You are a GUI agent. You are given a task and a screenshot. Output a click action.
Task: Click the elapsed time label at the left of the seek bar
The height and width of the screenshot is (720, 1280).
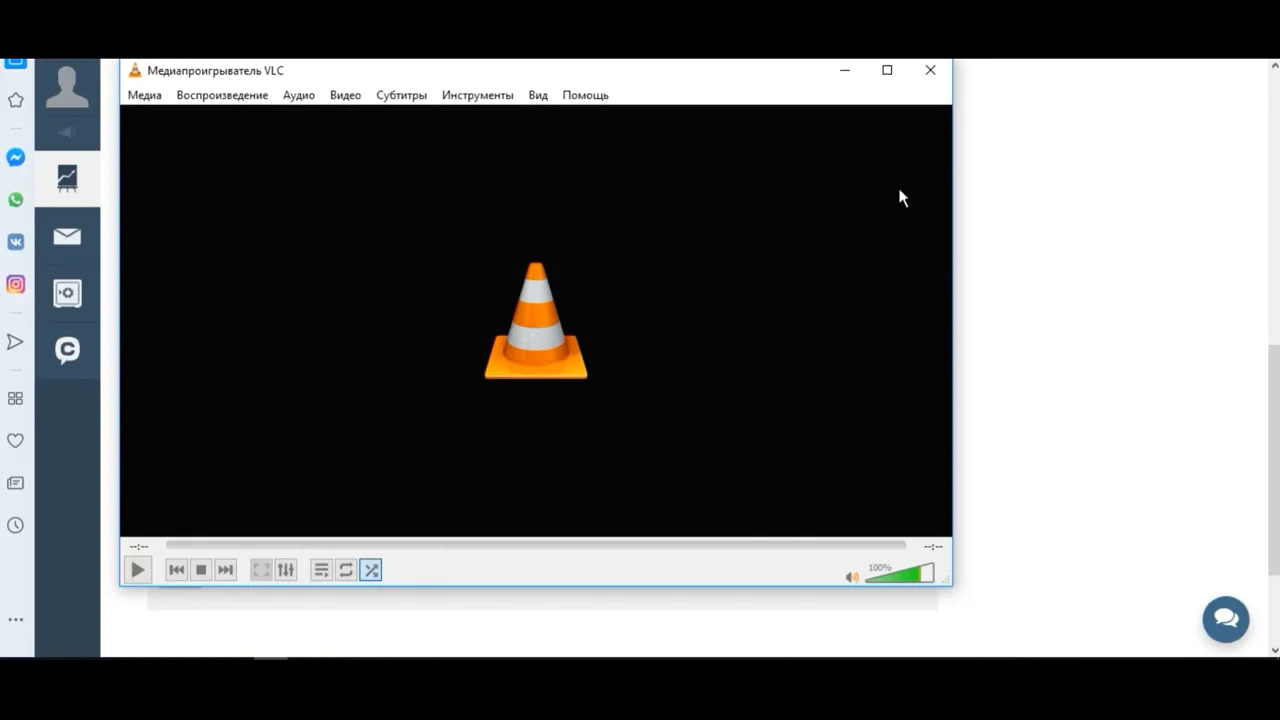139,546
